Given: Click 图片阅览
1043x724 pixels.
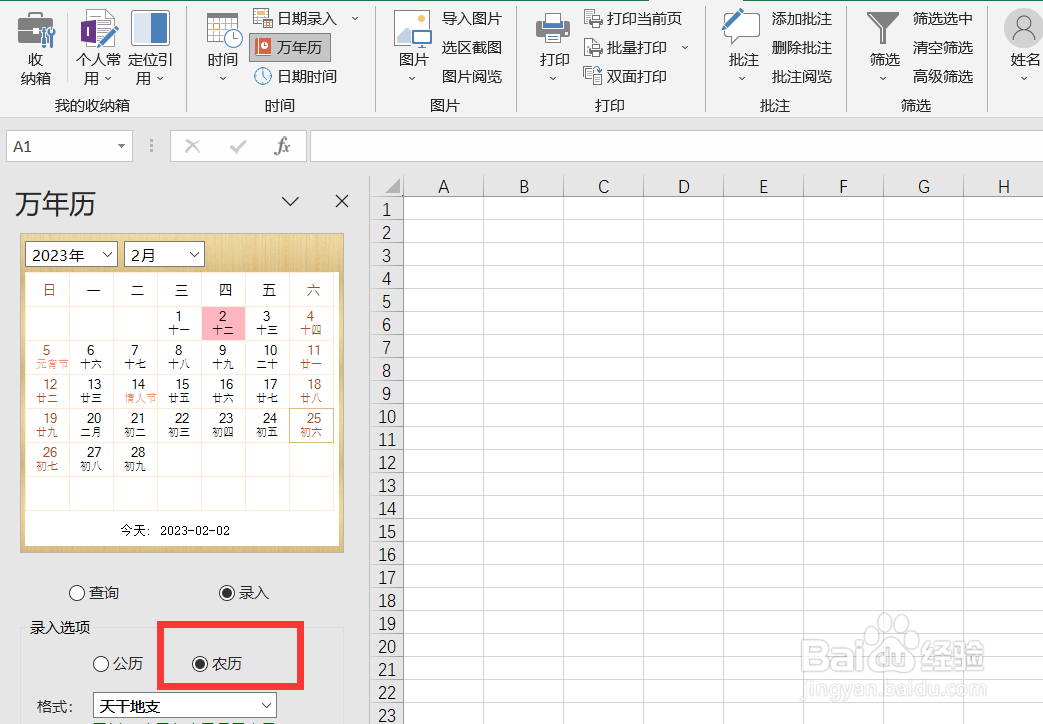Looking at the screenshot, I should [472, 77].
